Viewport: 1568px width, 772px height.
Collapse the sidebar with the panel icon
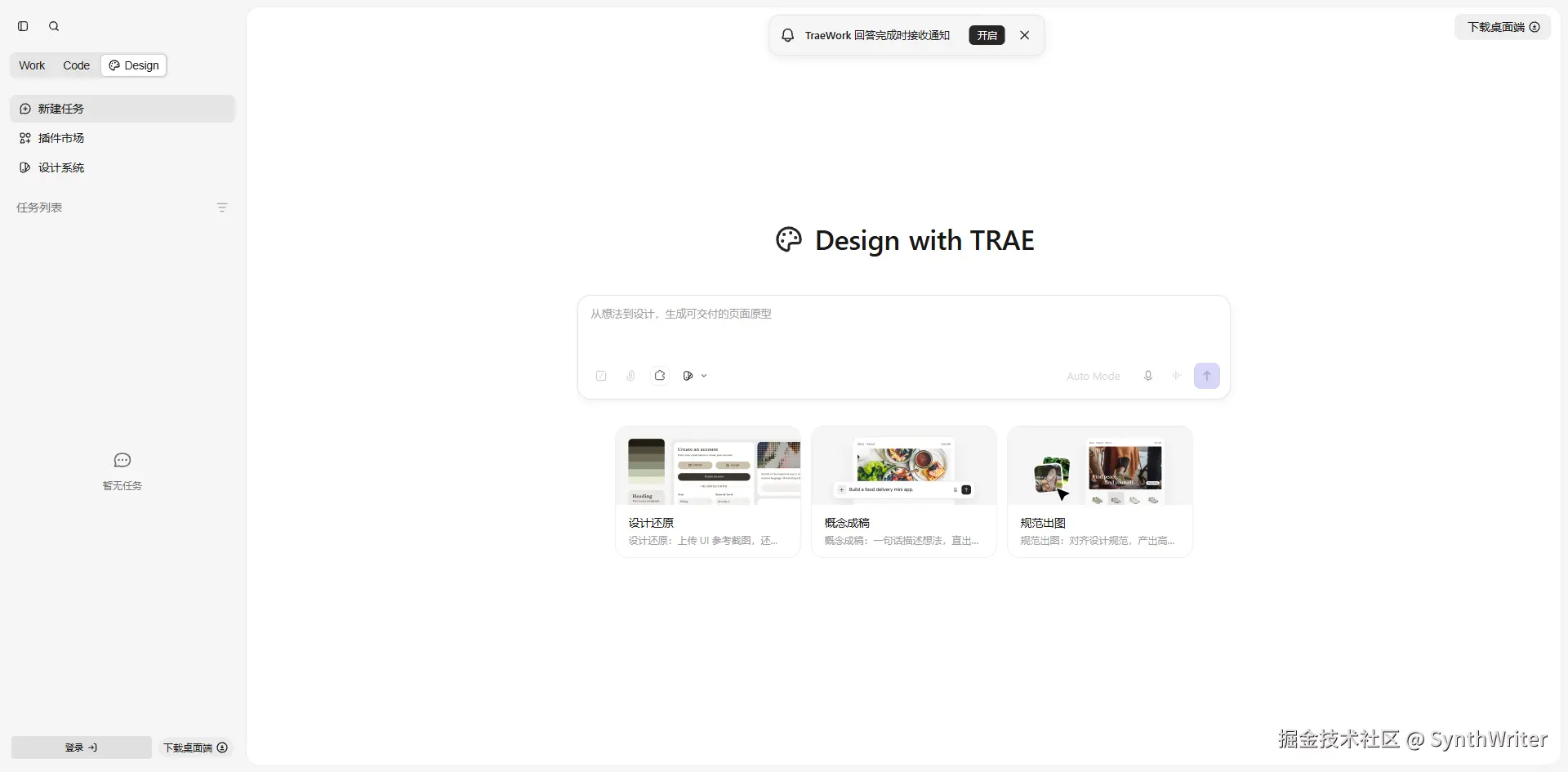click(x=23, y=26)
